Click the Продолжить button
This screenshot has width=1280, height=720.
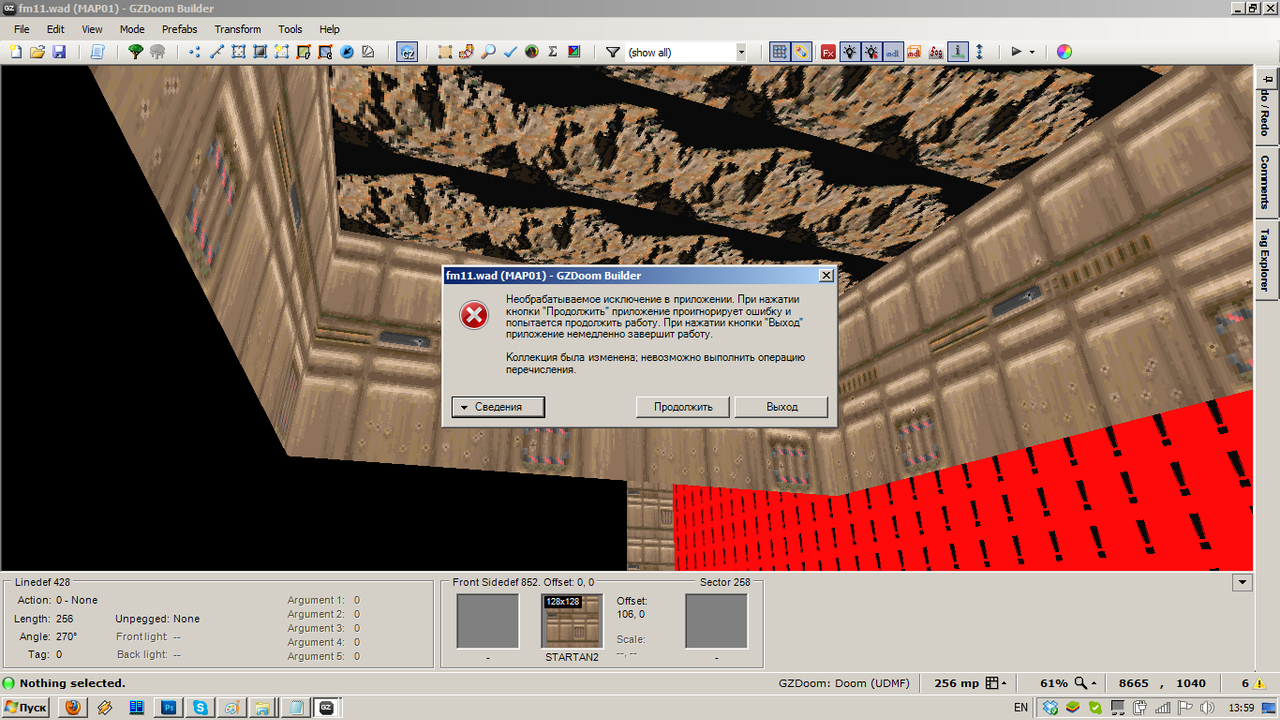[x=683, y=407]
